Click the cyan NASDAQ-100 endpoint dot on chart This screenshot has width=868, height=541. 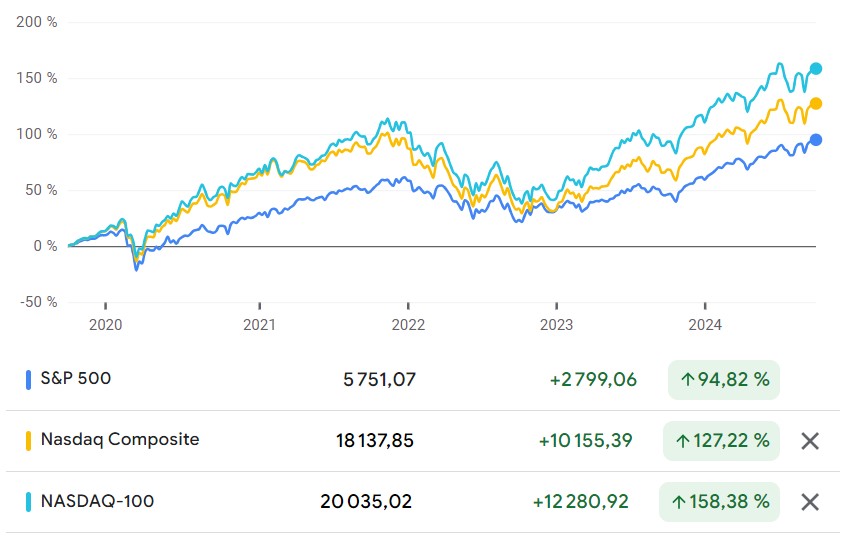(816, 69)
